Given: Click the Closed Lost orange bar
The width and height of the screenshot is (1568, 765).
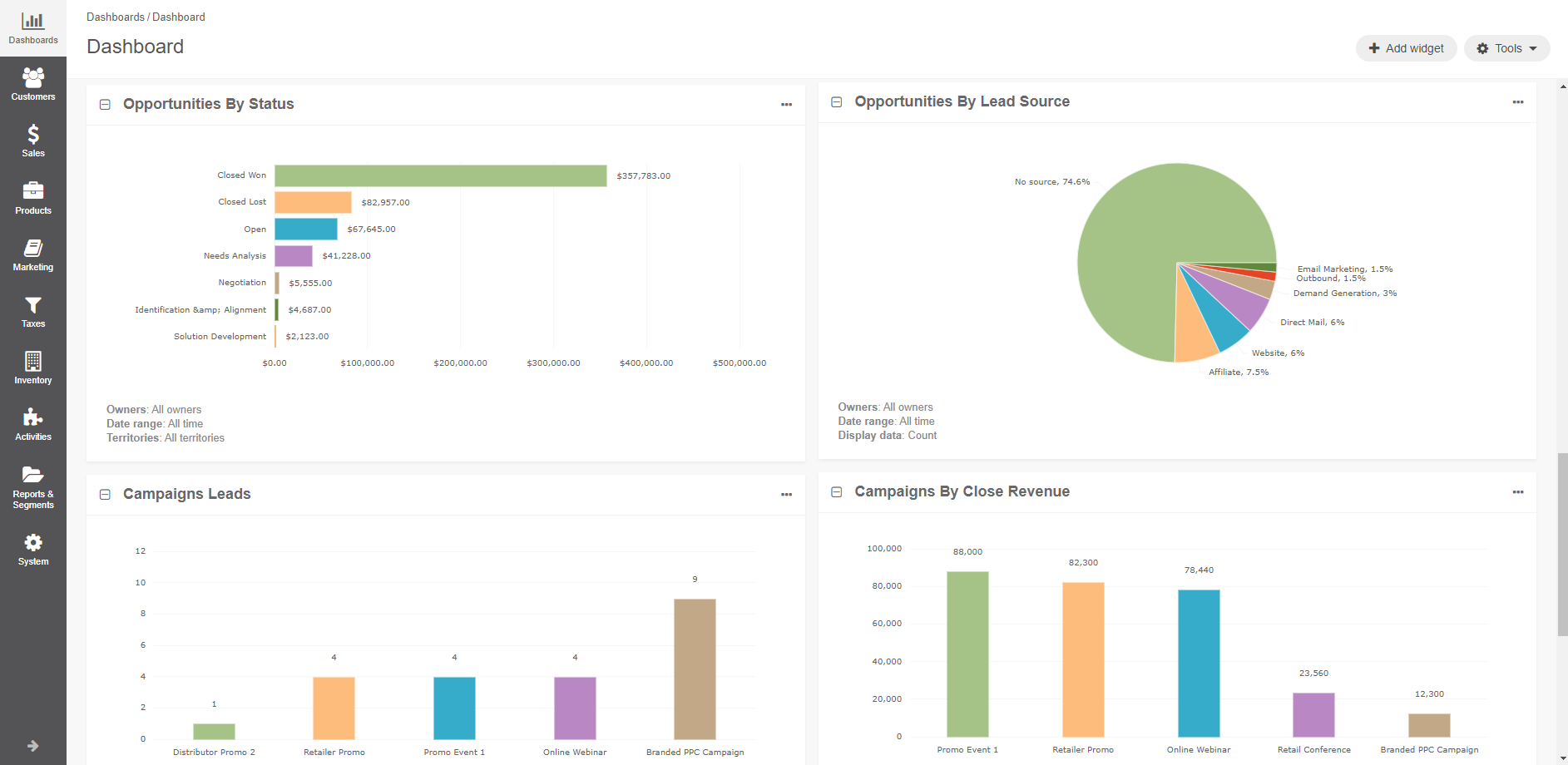Looking at the screenshot, I should tap(313, 202).
